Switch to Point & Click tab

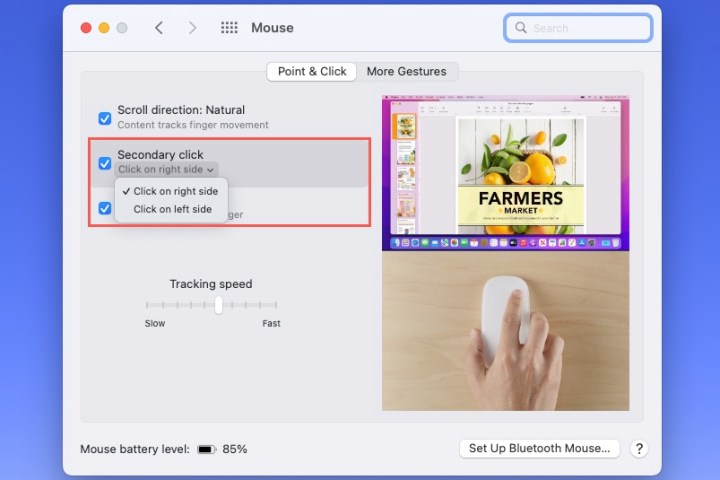tap(312, 72)
